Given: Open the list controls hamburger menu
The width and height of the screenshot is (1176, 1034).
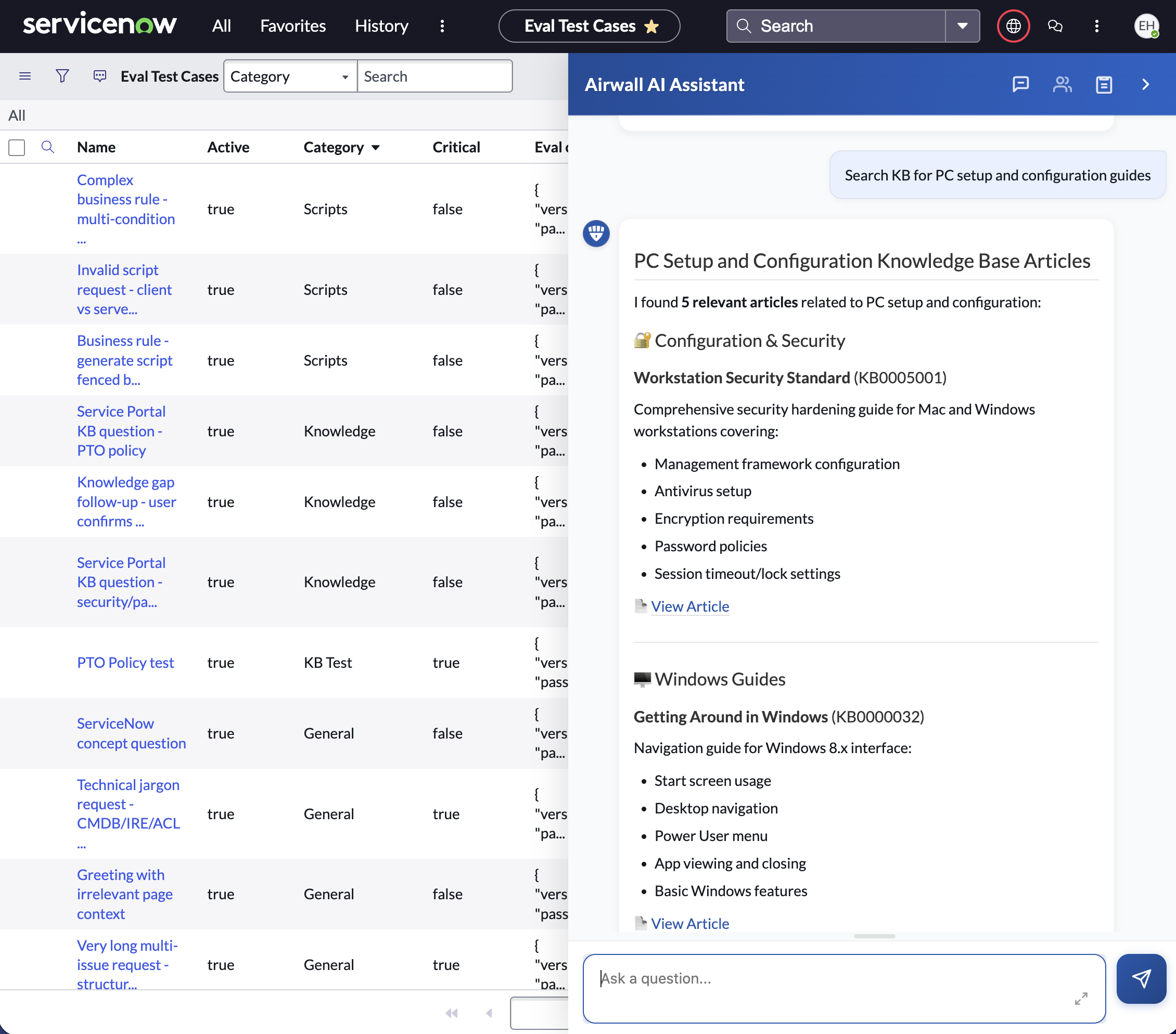Looking at the screenshot, I should [x=25, y=76].
